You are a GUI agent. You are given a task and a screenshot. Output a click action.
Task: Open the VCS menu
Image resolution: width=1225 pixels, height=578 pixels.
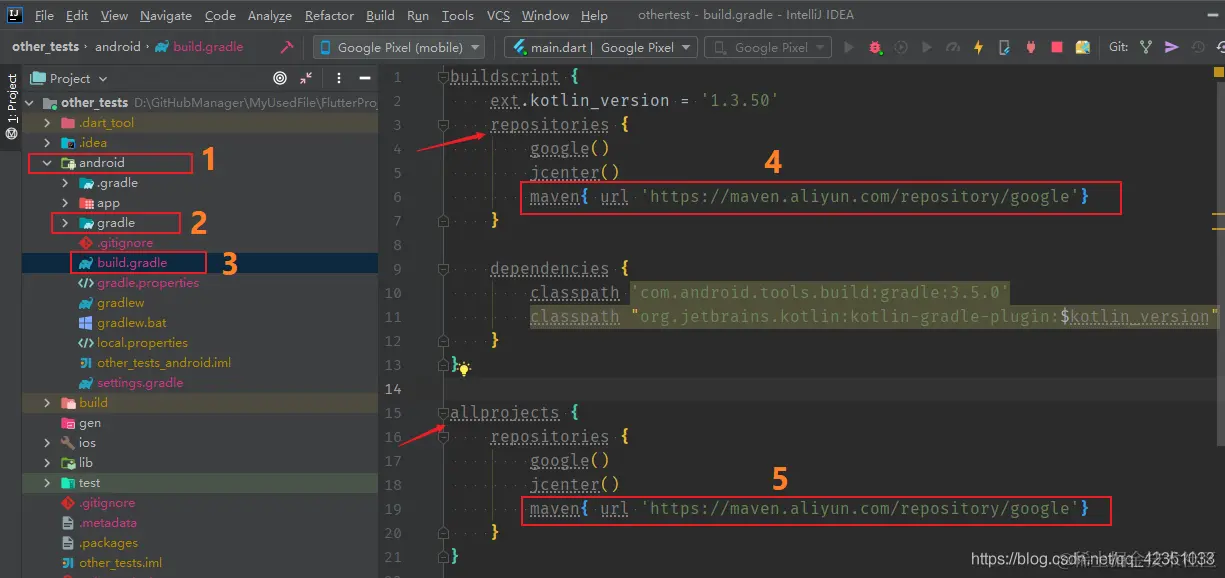tap(498, 16)
